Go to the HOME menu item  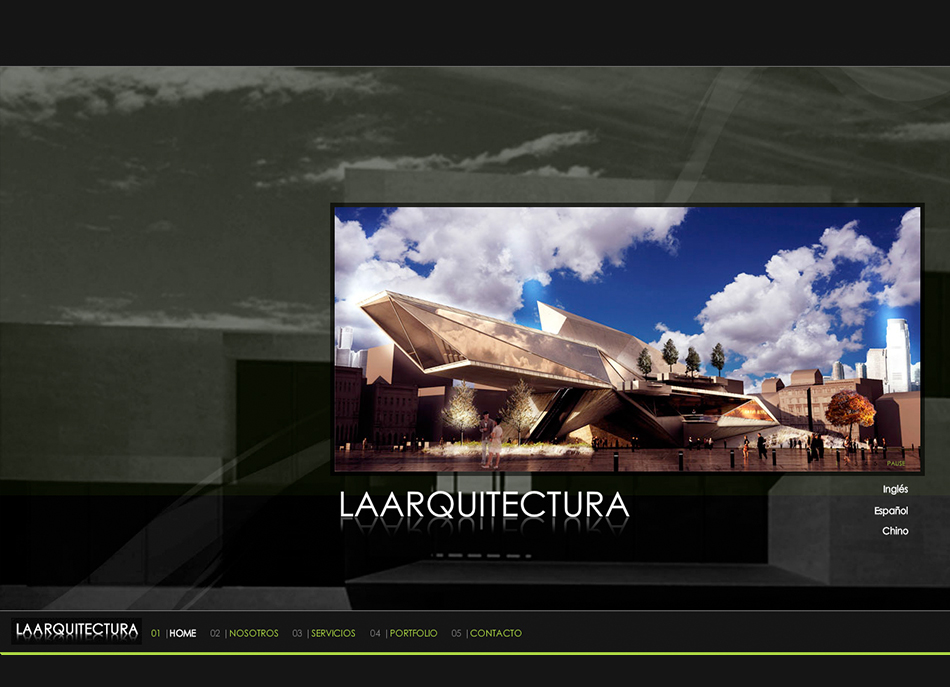183,633
